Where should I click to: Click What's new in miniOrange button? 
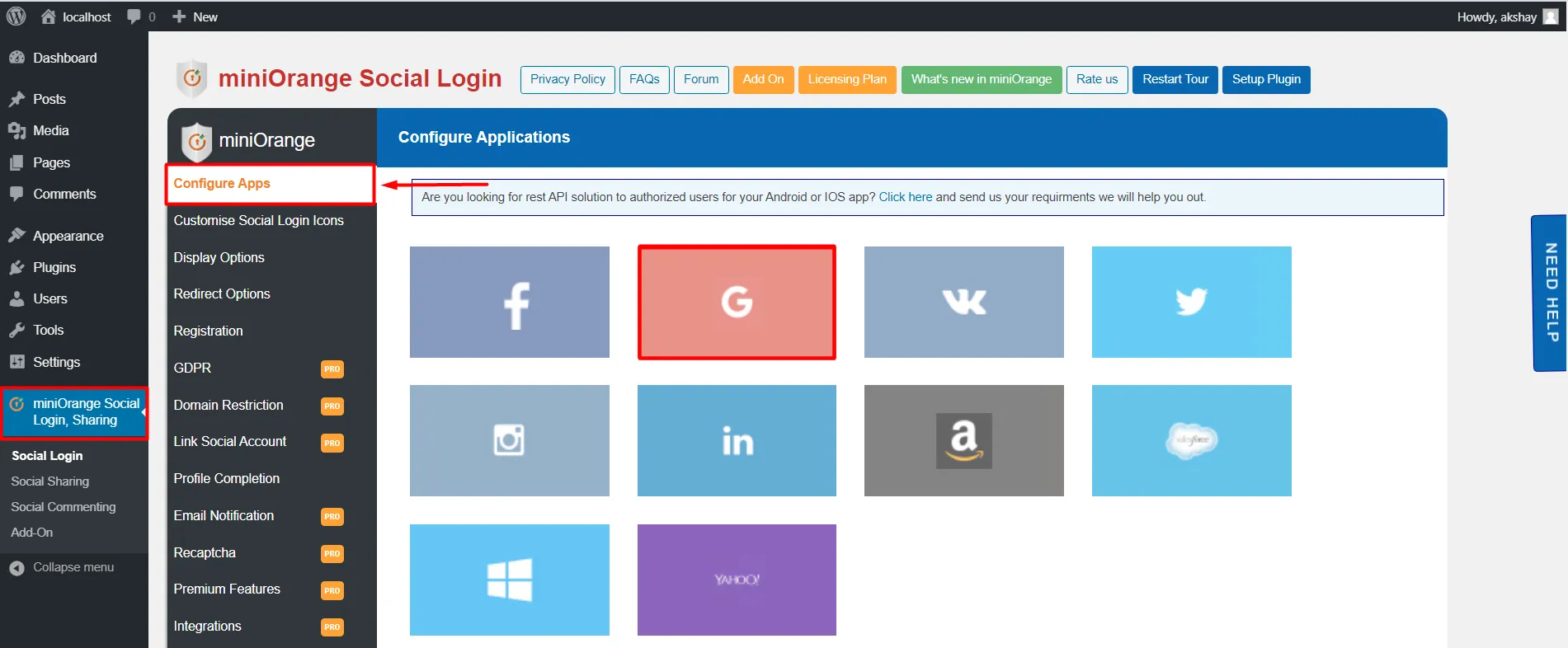point(982,79)
